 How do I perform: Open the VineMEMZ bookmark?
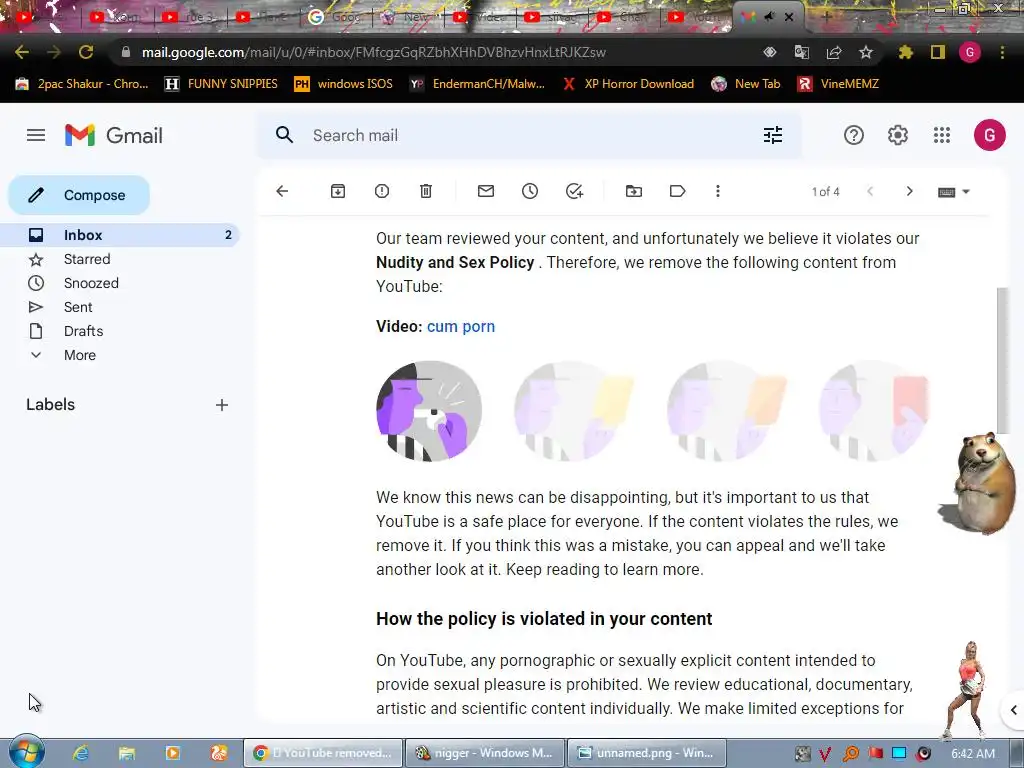pyautogui.click(x=839, y=84)
